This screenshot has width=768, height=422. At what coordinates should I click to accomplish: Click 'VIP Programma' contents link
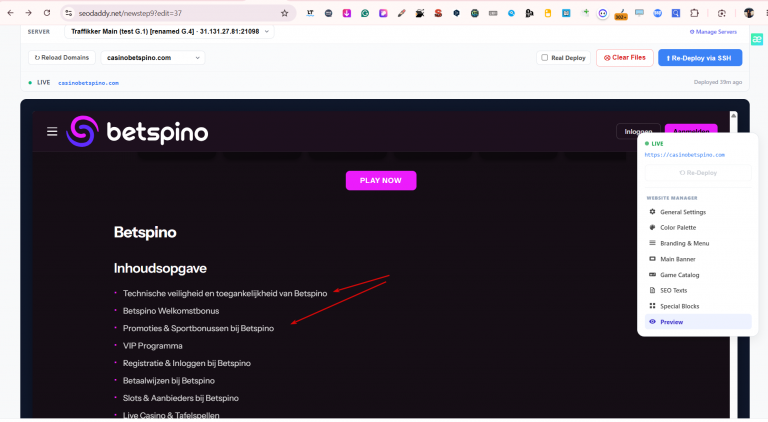[x=152, y=346]
